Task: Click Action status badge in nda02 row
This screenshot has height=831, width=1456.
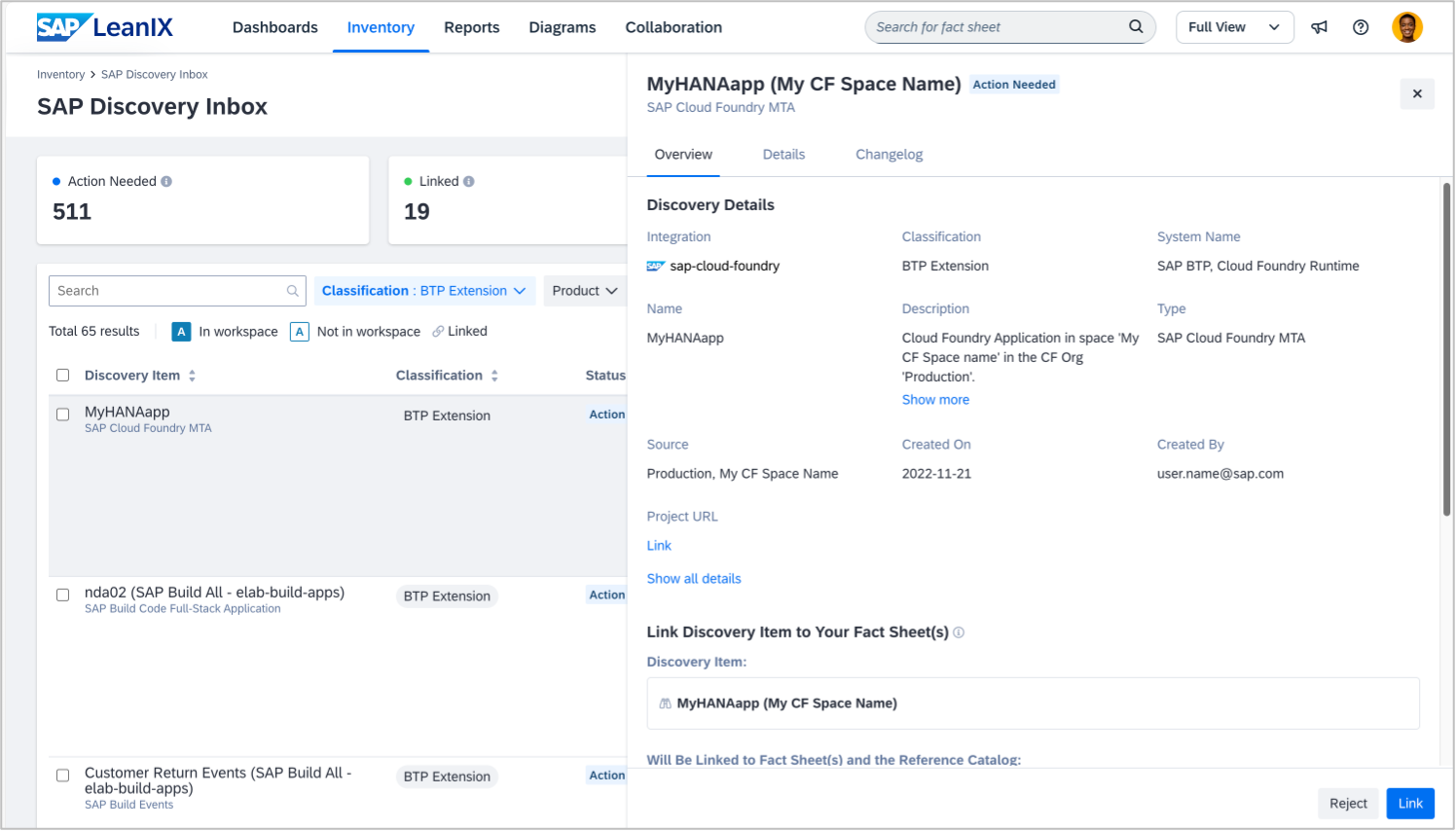Action: (607, 596)
